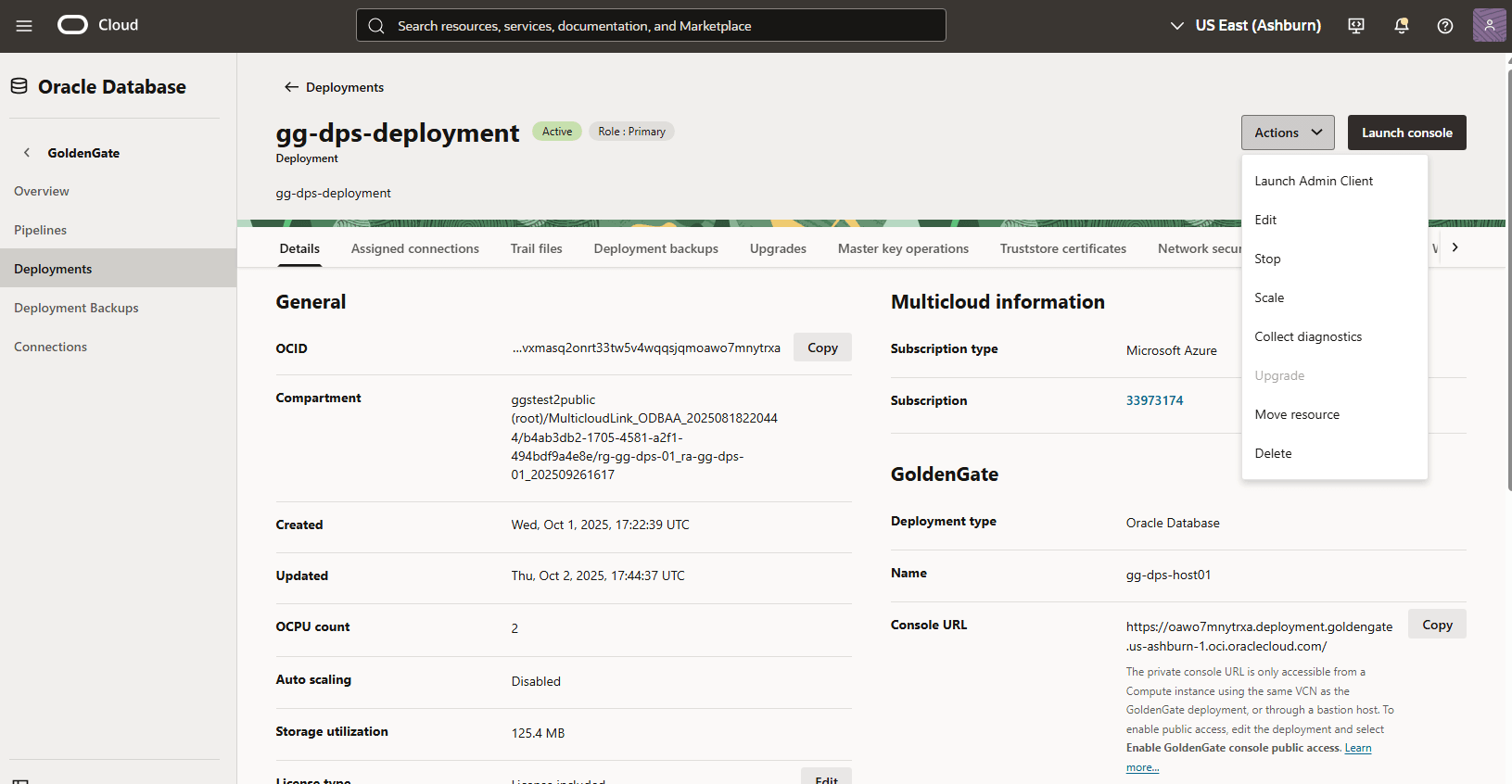Open the notifications bell
1512x784 pixels.
click(x=1401, y=26)
